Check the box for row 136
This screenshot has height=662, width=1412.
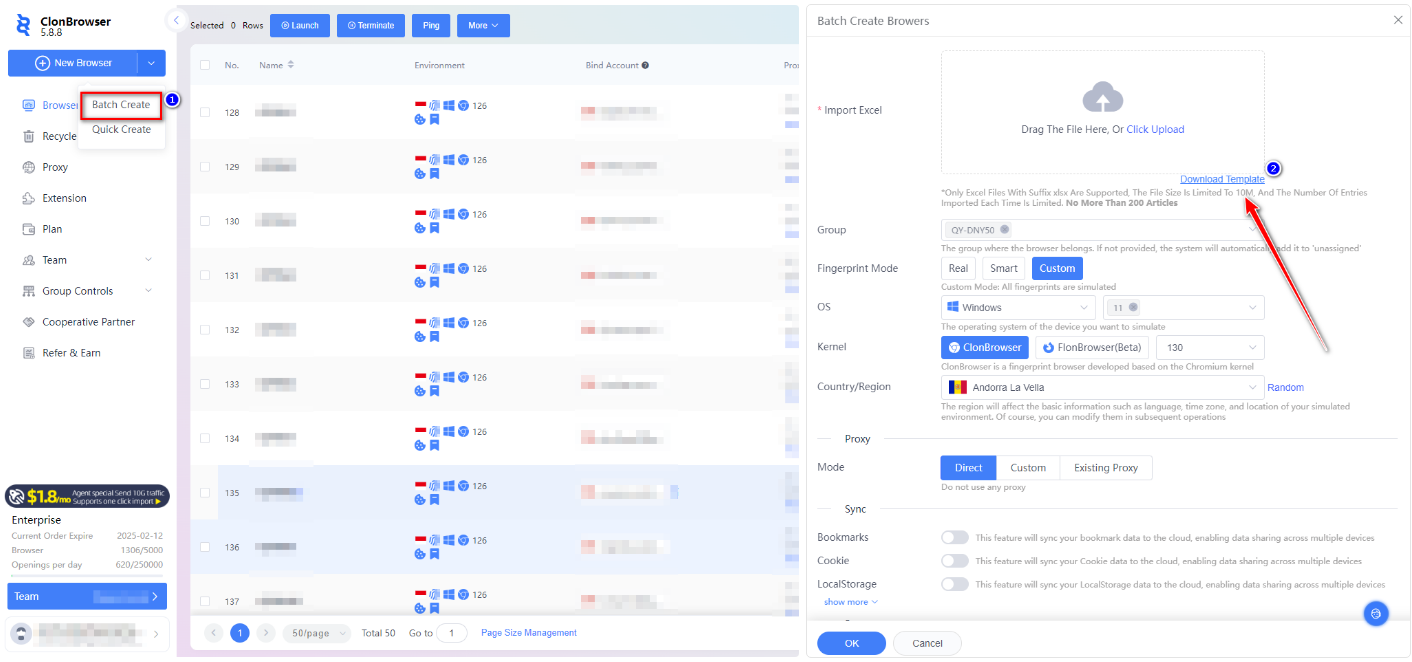tap(205, 547)
